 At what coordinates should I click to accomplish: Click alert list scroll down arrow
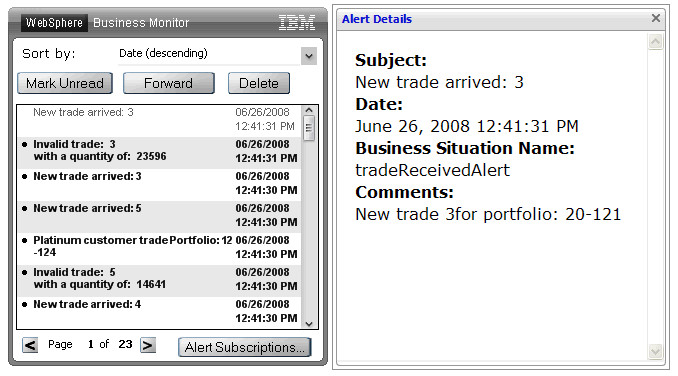pyautogui.click(x=309, y=323)
